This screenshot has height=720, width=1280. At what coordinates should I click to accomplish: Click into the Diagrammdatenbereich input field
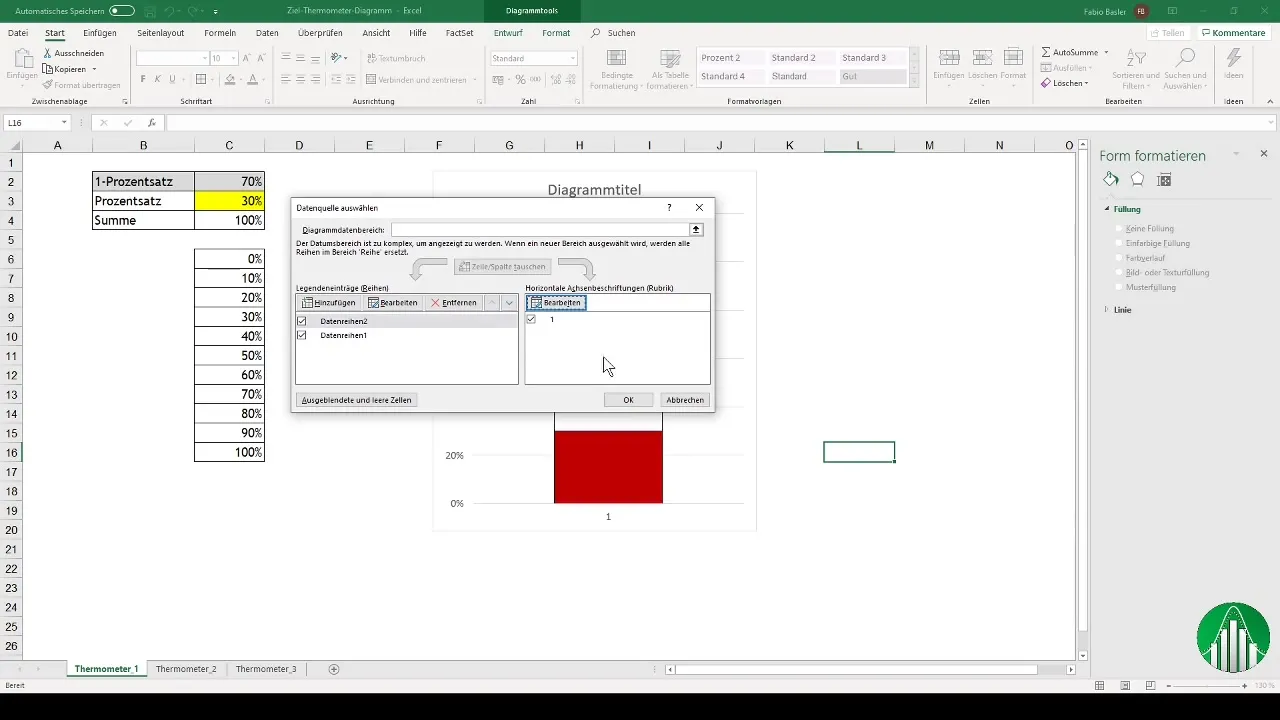coord(540,230)
